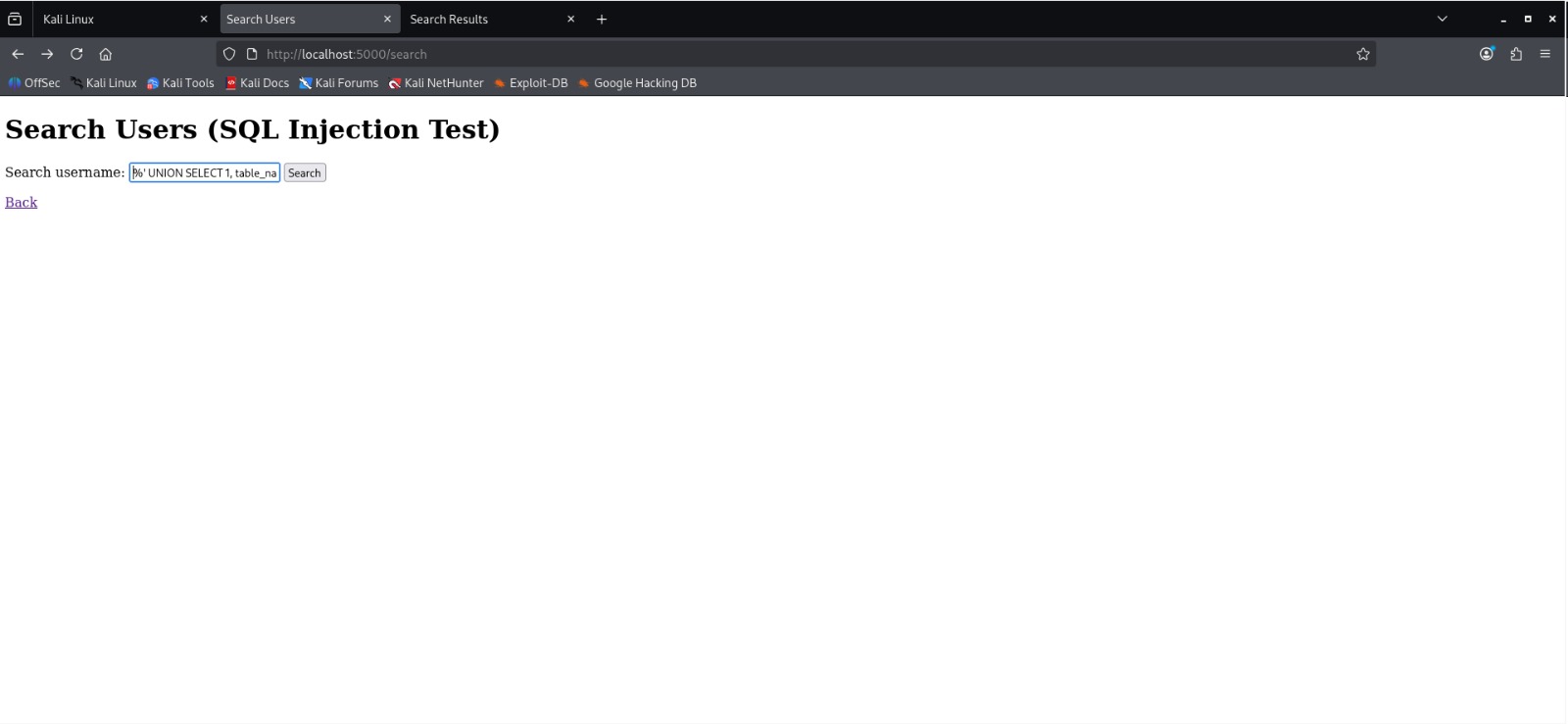The width and height of the screenshot is (1568, 724).
Task: Expand the list all tabs chevron
Action: (x=1443, y=19)
